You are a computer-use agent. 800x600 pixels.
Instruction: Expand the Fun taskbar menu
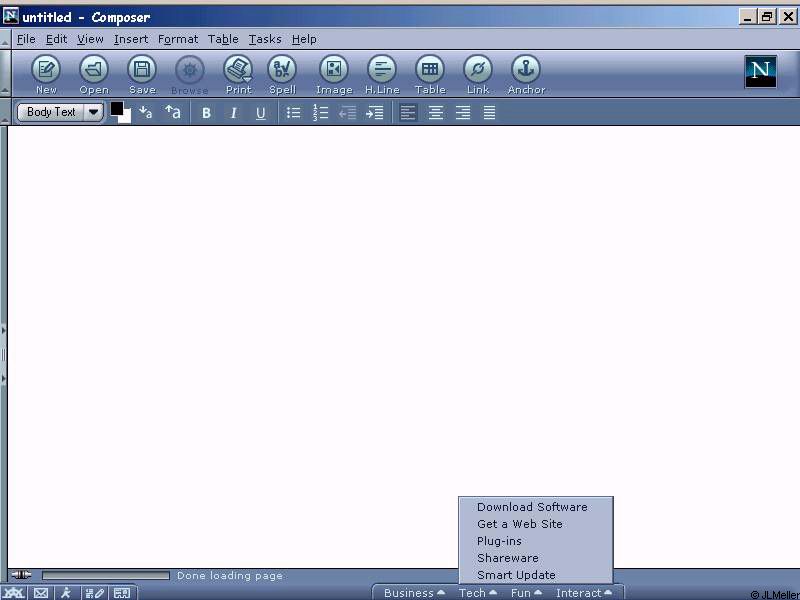coord(526,593)
